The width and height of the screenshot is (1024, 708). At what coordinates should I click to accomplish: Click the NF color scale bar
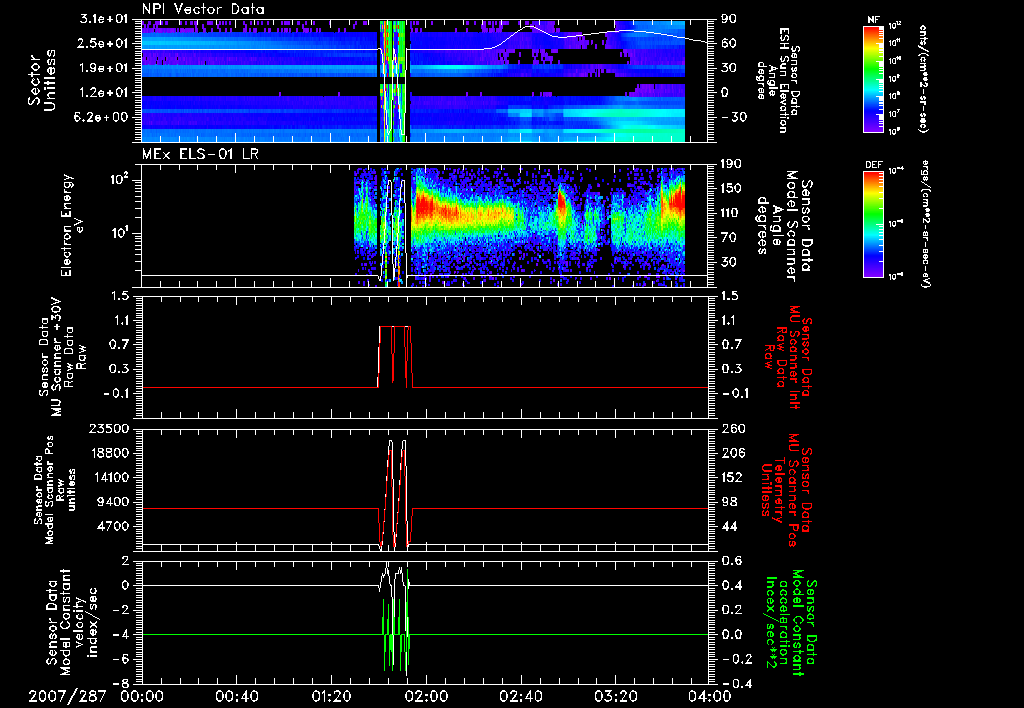click(874, 78)
